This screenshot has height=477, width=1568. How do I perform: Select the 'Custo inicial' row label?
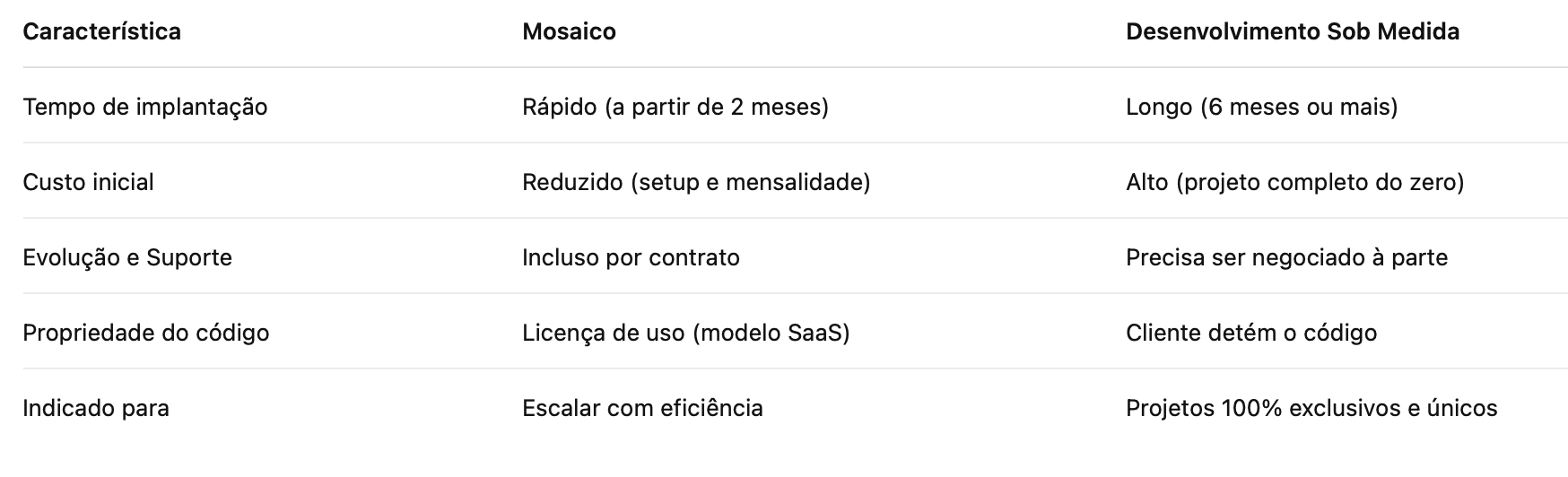coord(88,182)
